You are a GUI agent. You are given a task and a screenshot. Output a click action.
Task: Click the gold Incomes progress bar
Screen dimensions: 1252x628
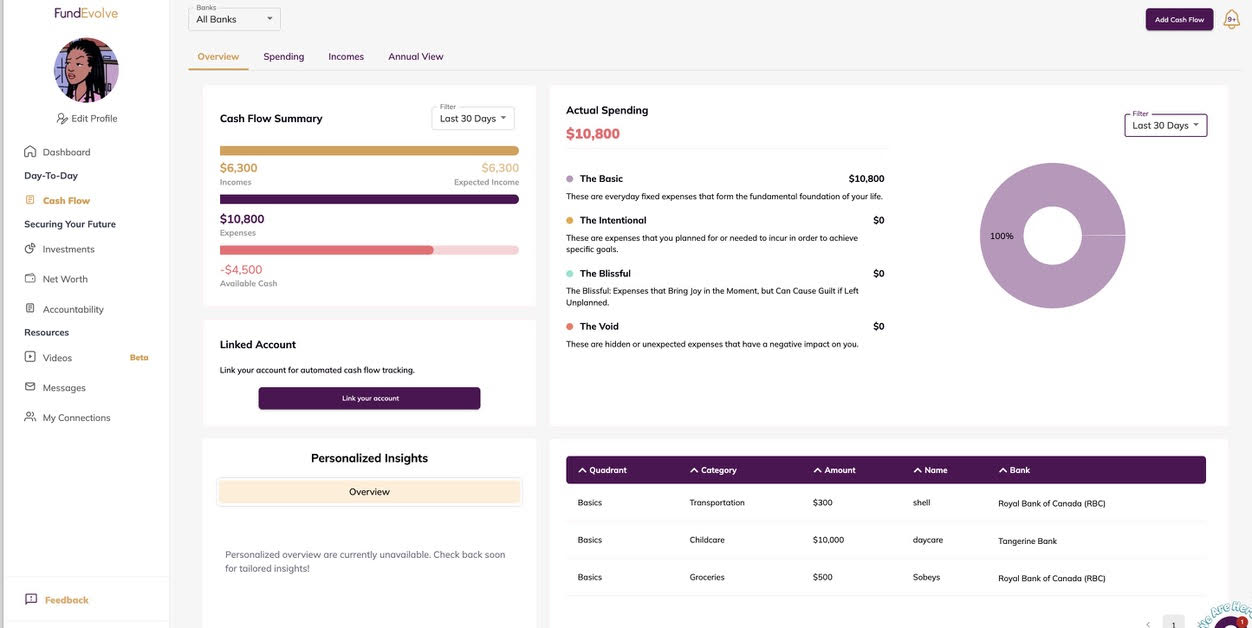click(x=369, y=150)
